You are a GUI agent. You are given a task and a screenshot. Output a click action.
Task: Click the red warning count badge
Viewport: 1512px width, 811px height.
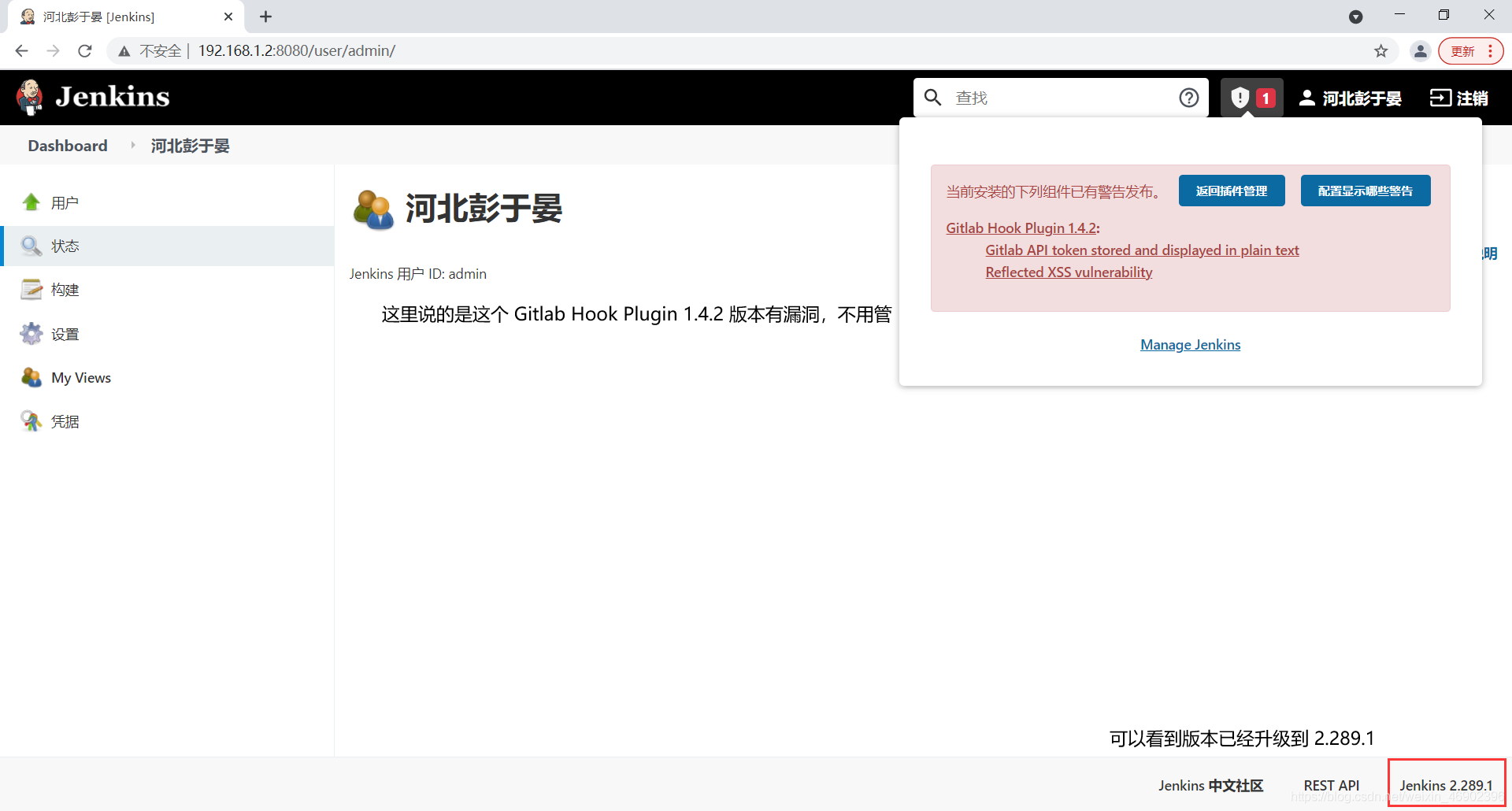point(1266,98)
